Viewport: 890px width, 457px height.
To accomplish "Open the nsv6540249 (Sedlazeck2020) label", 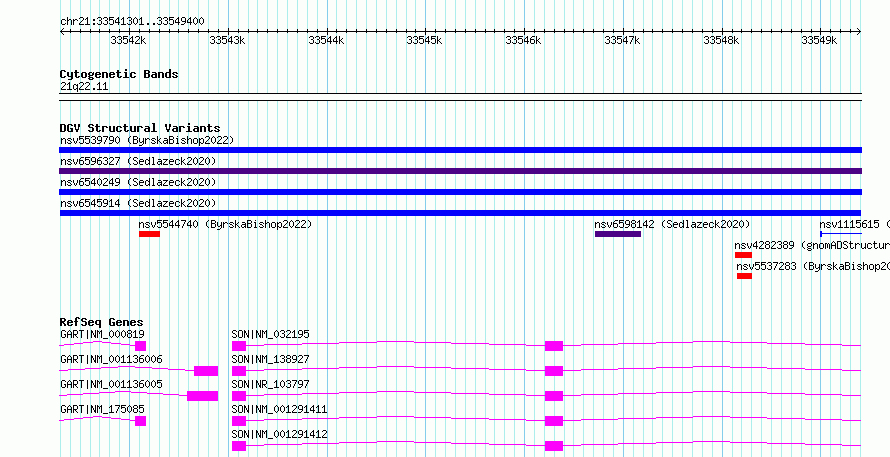I will point(138,182).
